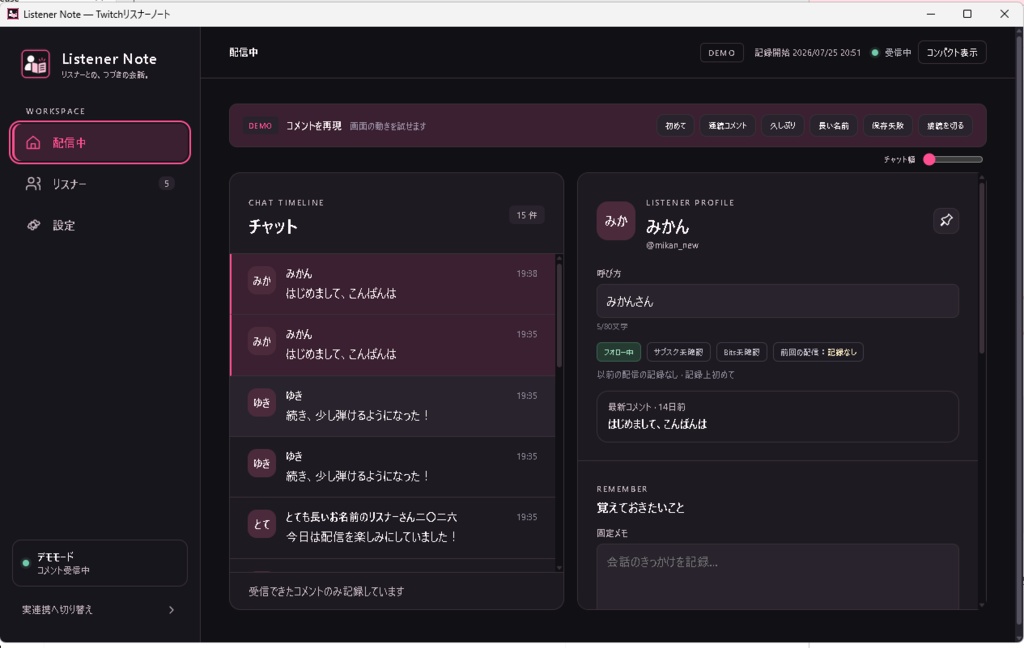
Task: Switch to コンパクト表示
Action: pos(952,52)
